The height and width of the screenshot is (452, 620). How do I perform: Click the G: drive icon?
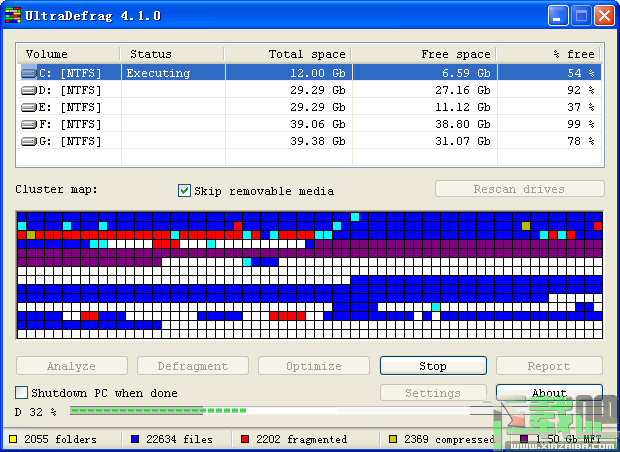click(29, 142)
